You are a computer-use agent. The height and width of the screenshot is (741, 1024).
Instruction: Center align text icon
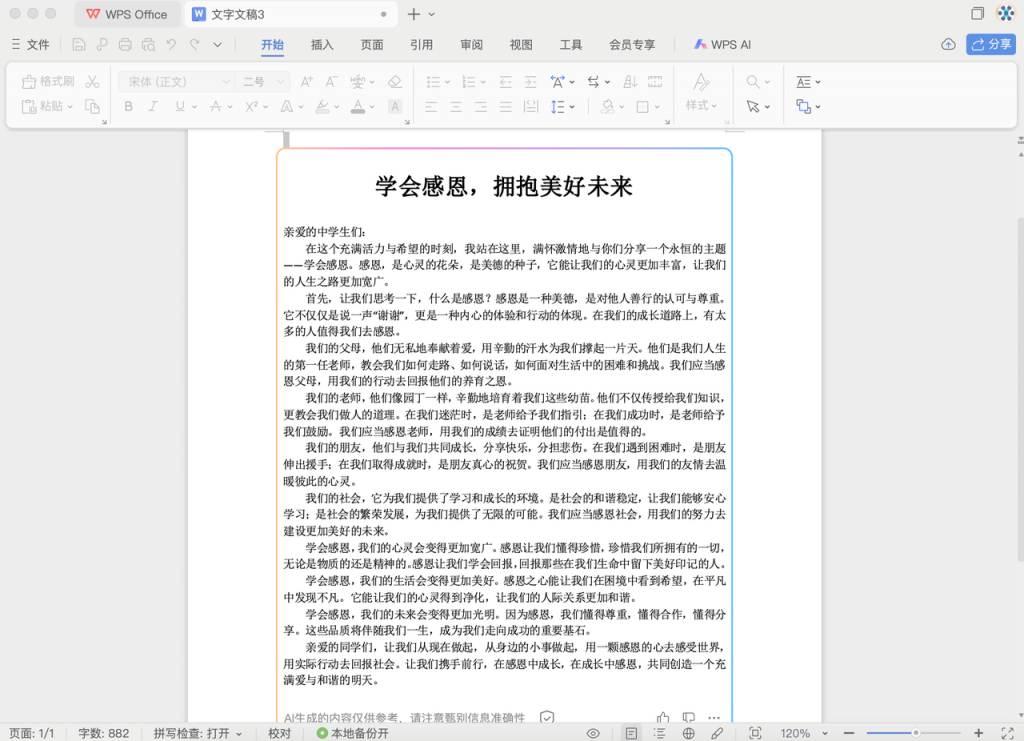456,106
